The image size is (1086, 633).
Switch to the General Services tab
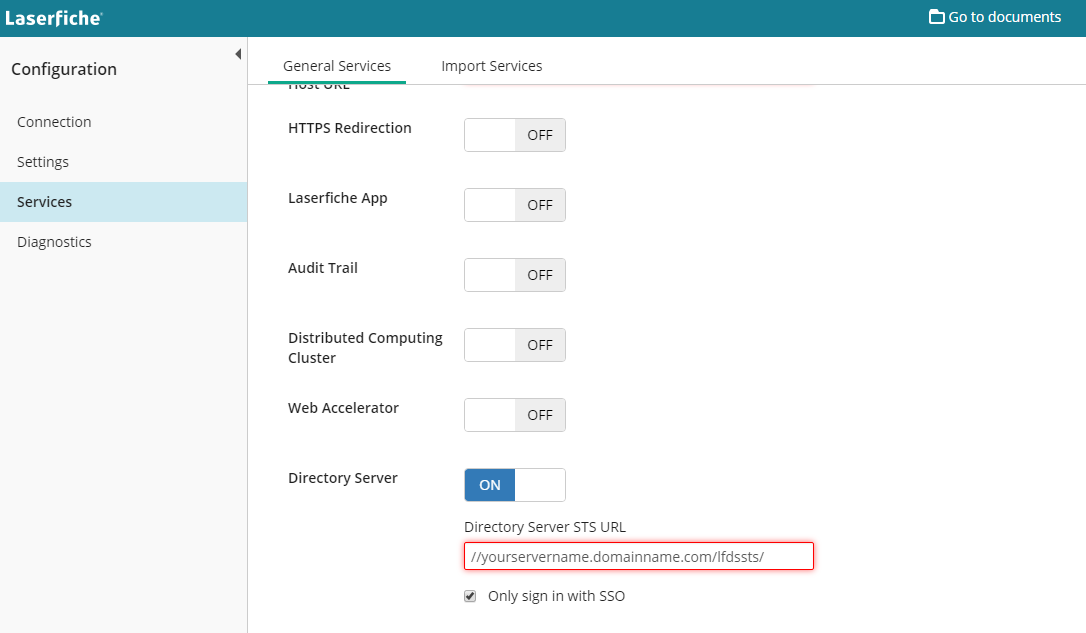(x=337, y=66)
